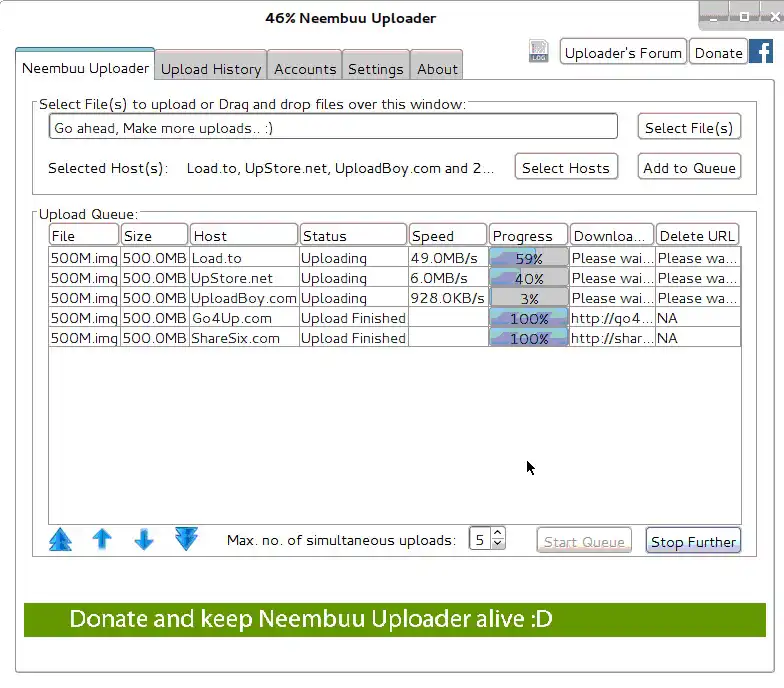Click the 3% progress bar for UploadBoy.com

[x=528, y=298]
